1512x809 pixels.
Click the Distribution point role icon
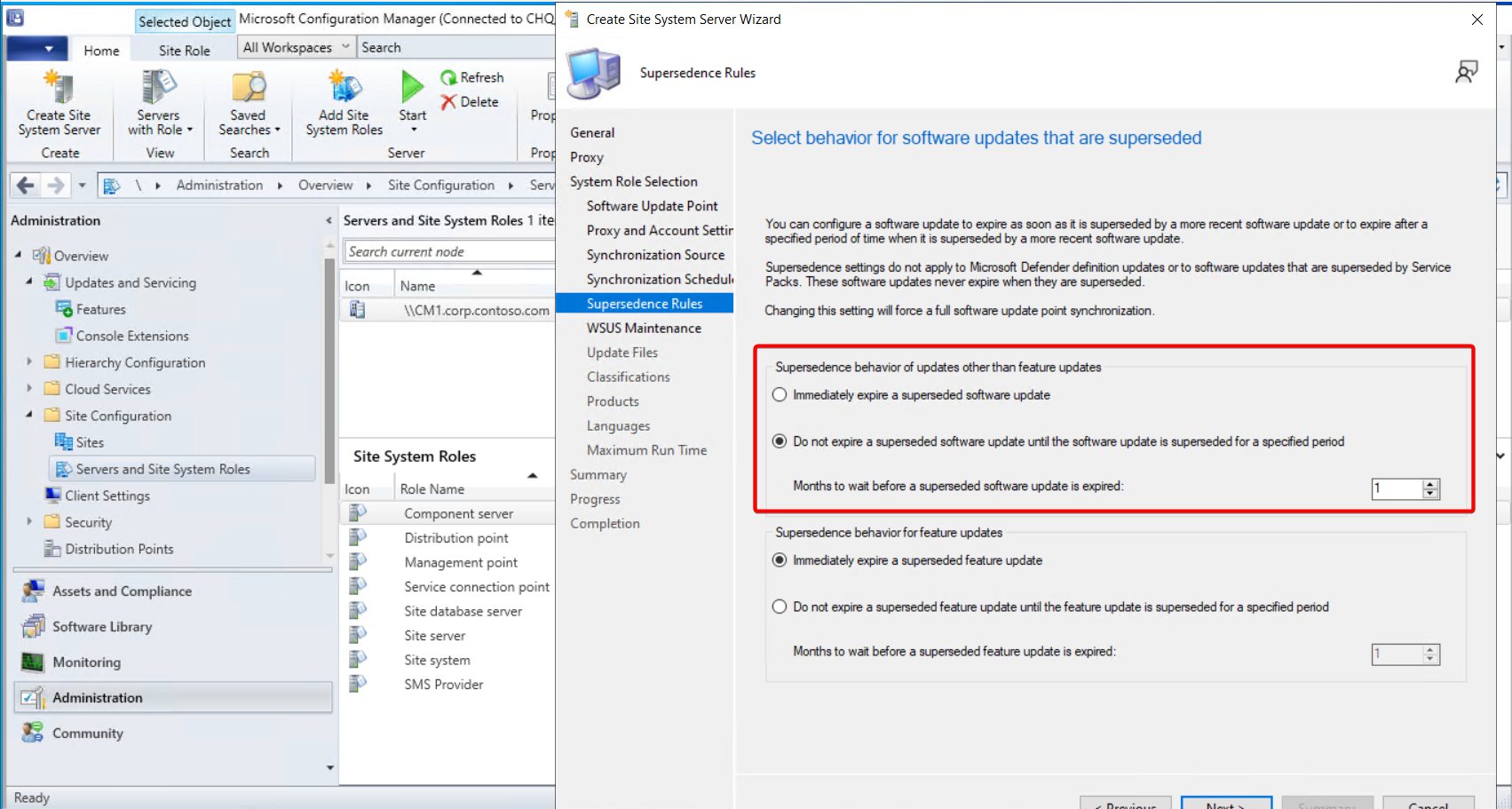358,537
